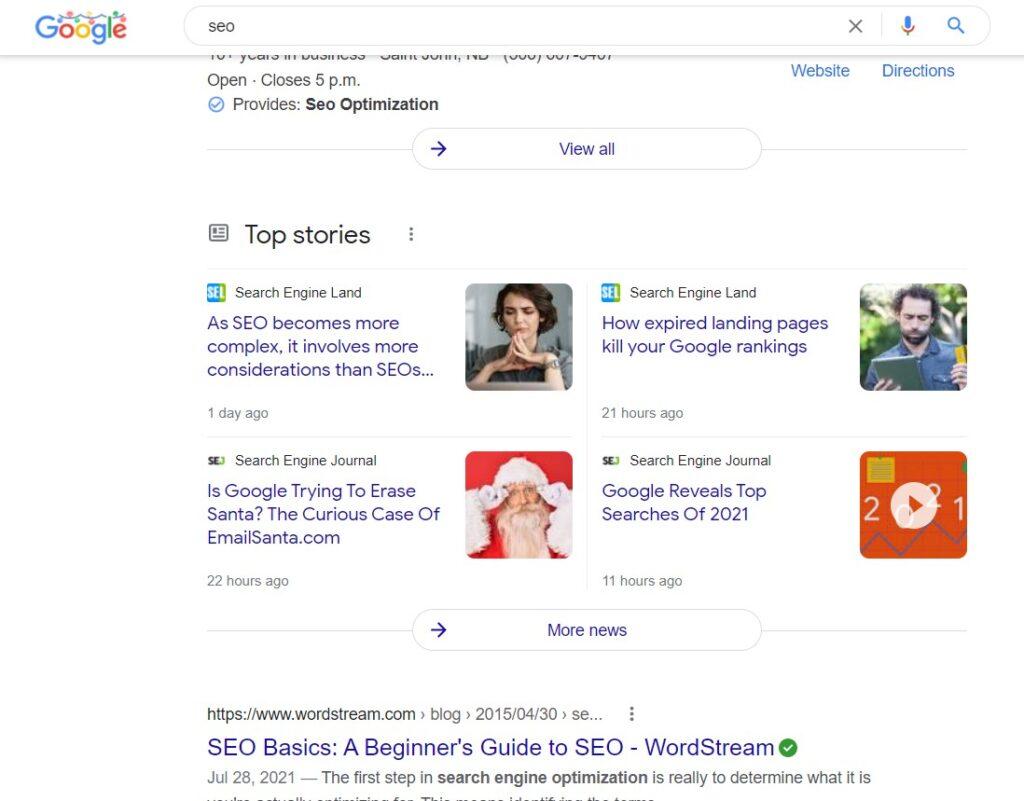Viewport: 1024px width, 801px height.
Task: Click 'Open · Closes 5 p.m.' text
Action: [x=283, y=80]
